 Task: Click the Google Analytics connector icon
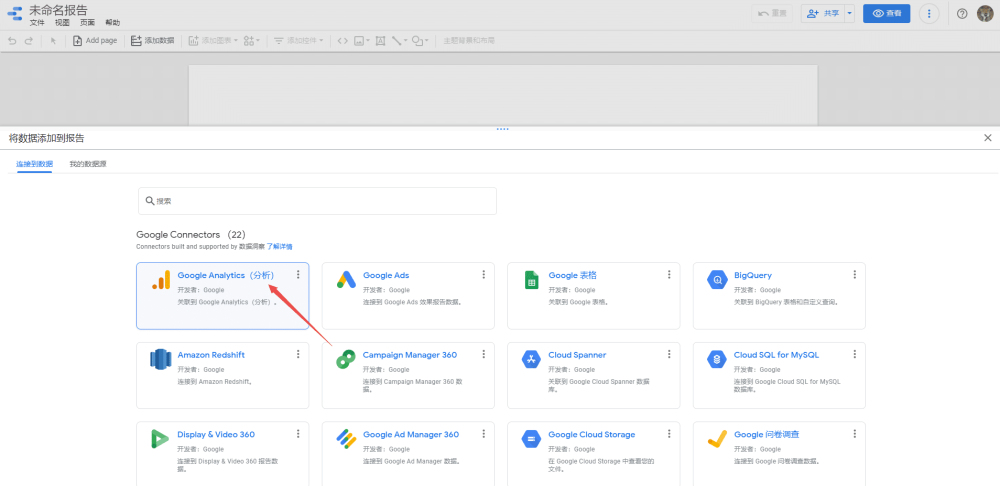[x=160, y=280]
